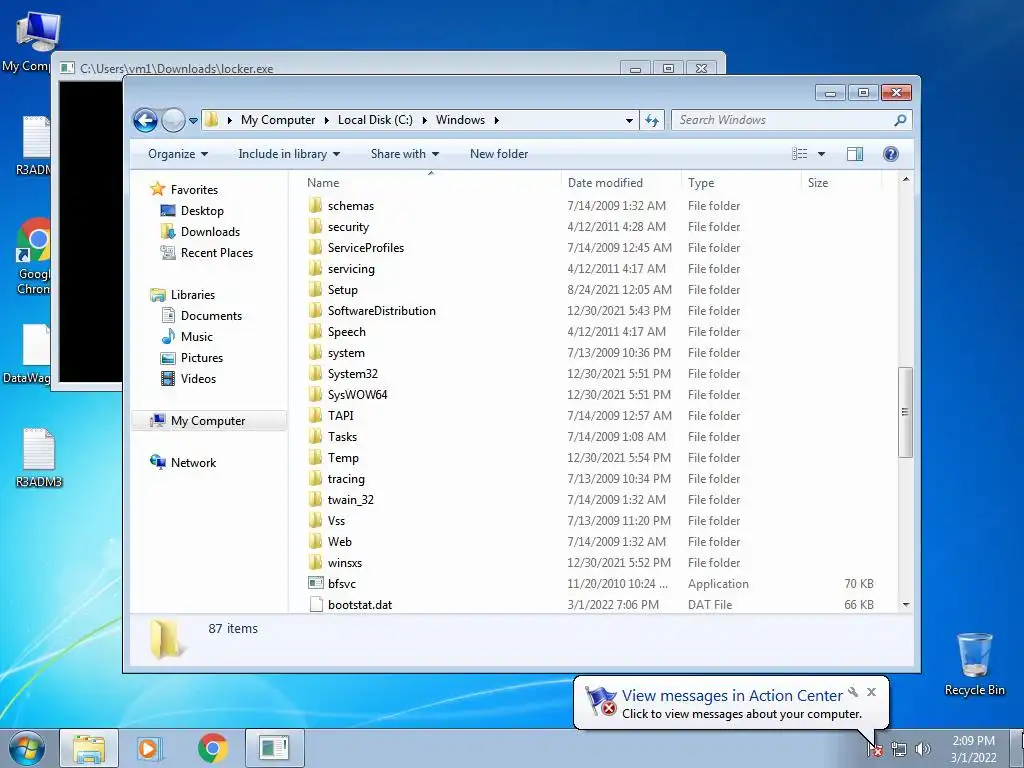Screen dimensions: 1024x768
Task: Open the Videos library
Action: coord(198,379)
